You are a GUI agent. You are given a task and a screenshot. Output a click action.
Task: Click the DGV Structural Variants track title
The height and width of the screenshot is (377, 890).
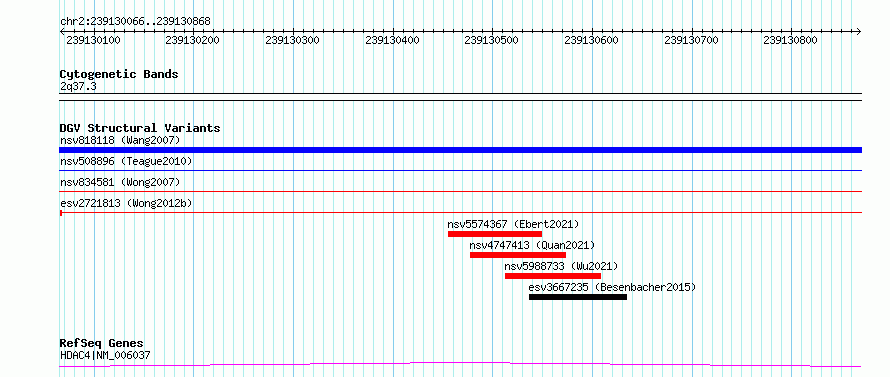[x=140, y=128]
